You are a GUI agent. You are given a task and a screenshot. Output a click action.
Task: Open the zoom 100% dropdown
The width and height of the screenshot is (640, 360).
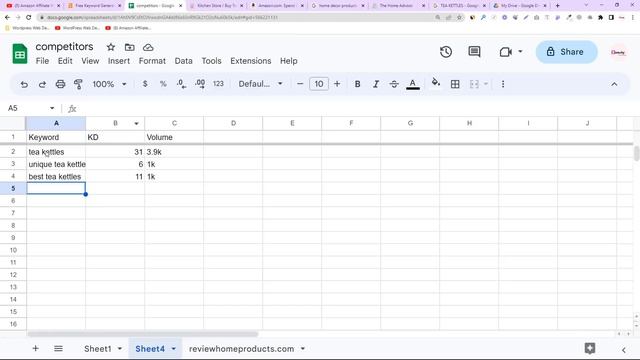pos(109,84)
